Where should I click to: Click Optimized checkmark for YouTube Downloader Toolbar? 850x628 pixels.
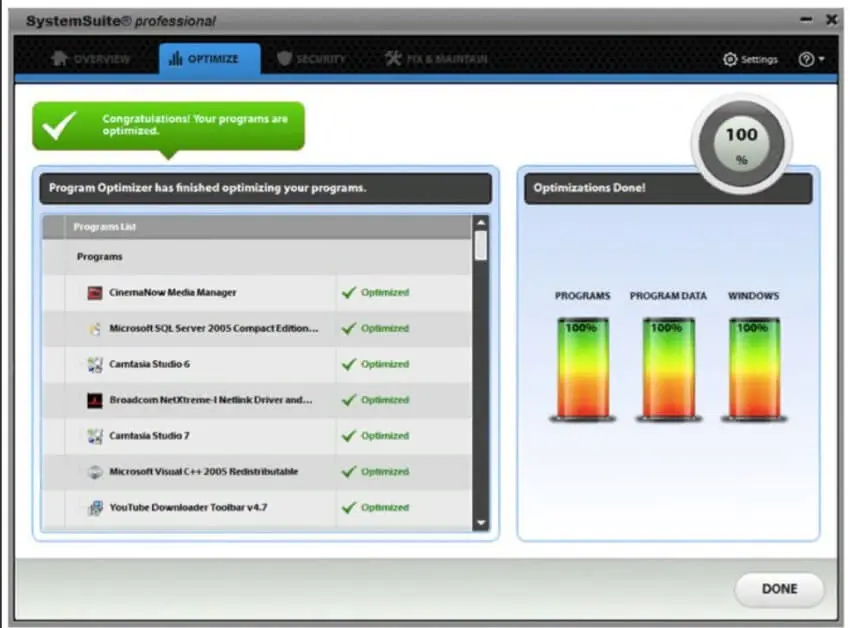(x=349, y=507)
